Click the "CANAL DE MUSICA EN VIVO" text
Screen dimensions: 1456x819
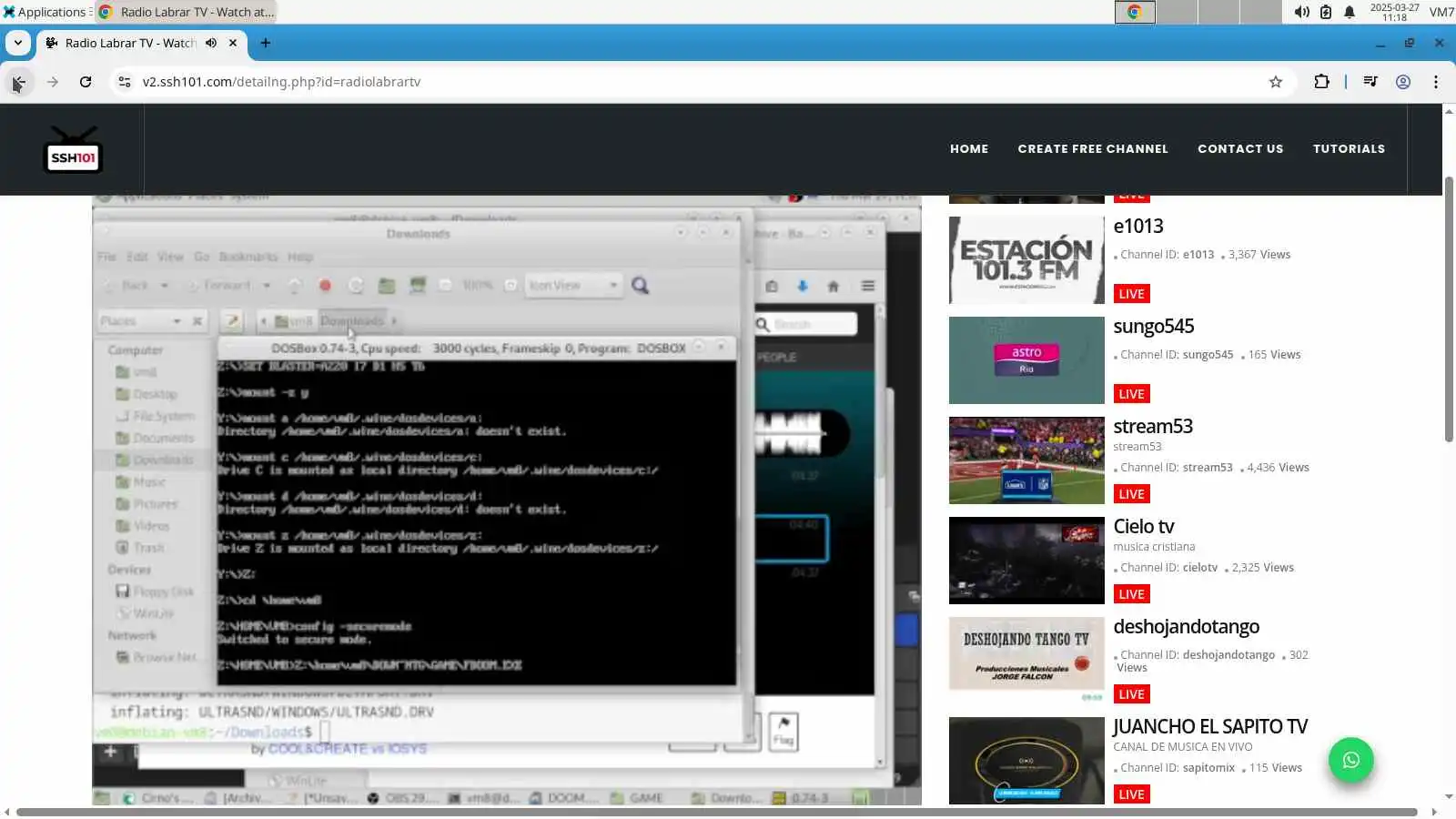(1183, 747)
